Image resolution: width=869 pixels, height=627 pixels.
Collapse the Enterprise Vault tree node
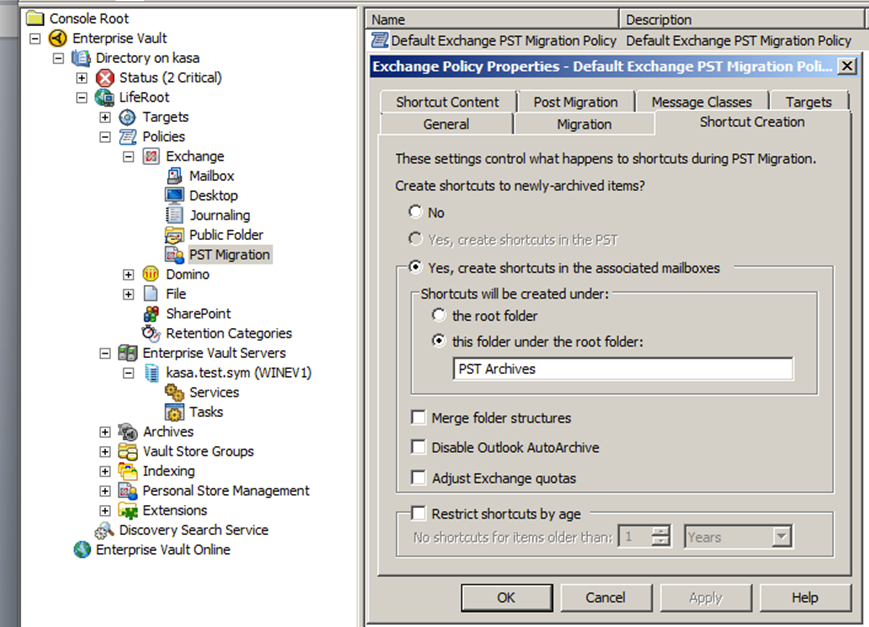(x=35, y=39)
